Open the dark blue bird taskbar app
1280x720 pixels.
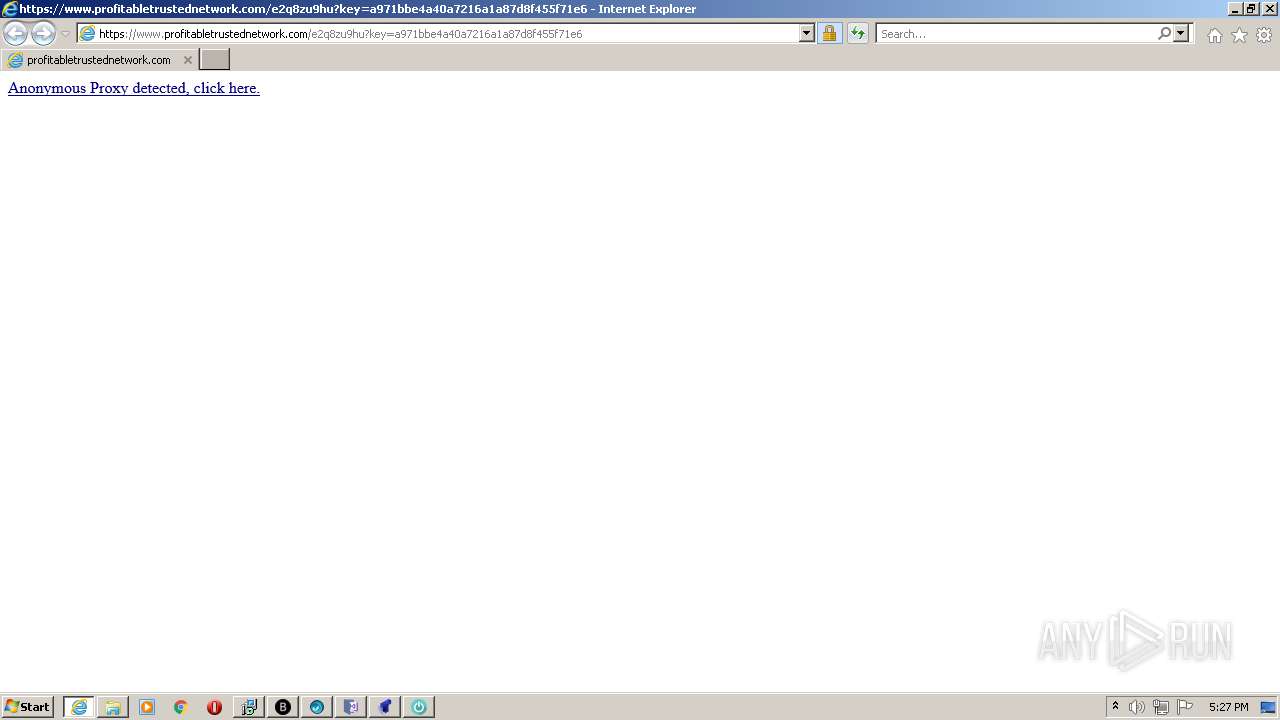pos(385,707)
